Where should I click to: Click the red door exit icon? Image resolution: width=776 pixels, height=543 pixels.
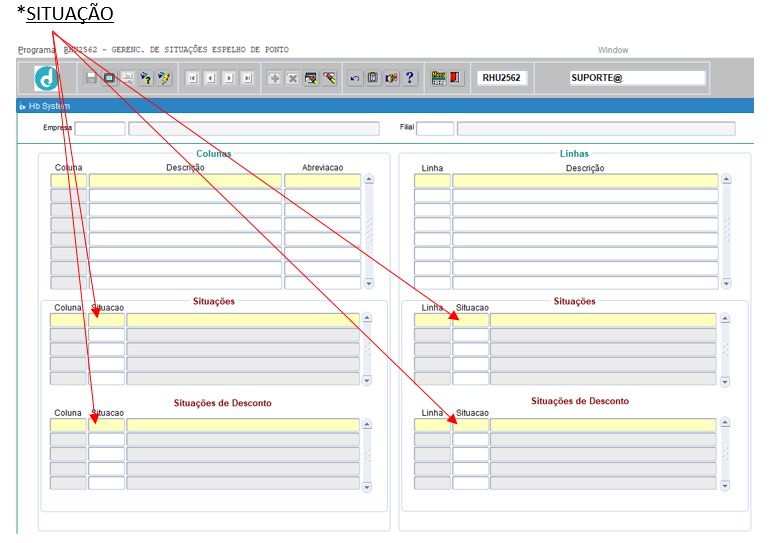tap(455, 78)
